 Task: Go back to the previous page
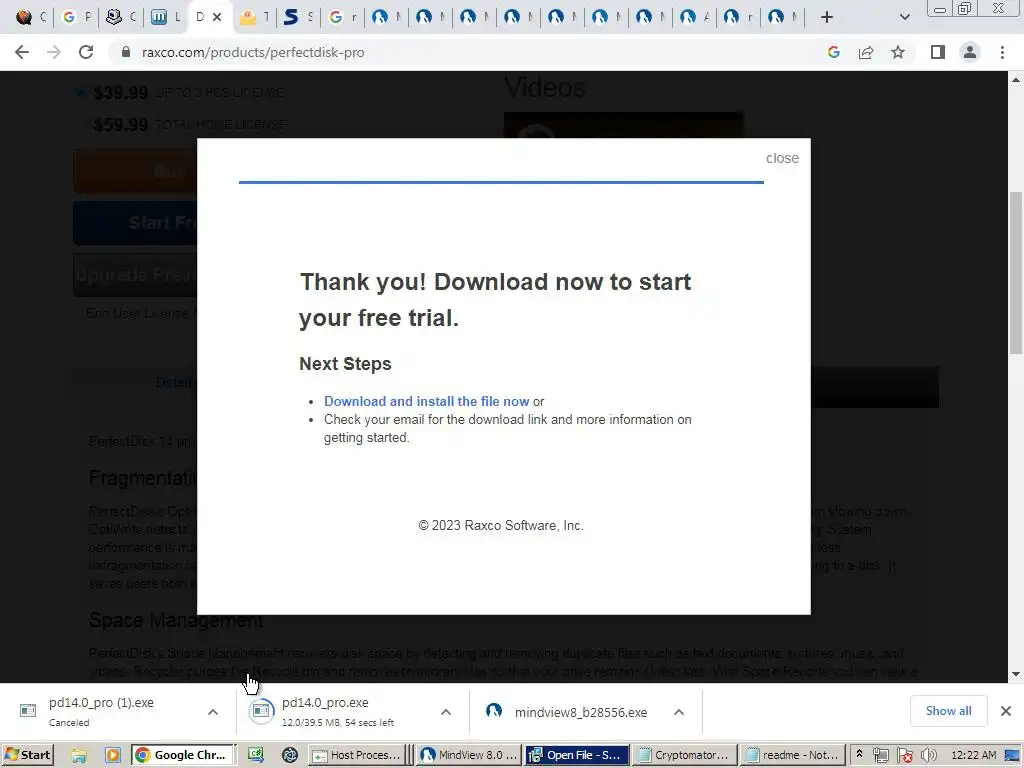click(x=22, y=52)
